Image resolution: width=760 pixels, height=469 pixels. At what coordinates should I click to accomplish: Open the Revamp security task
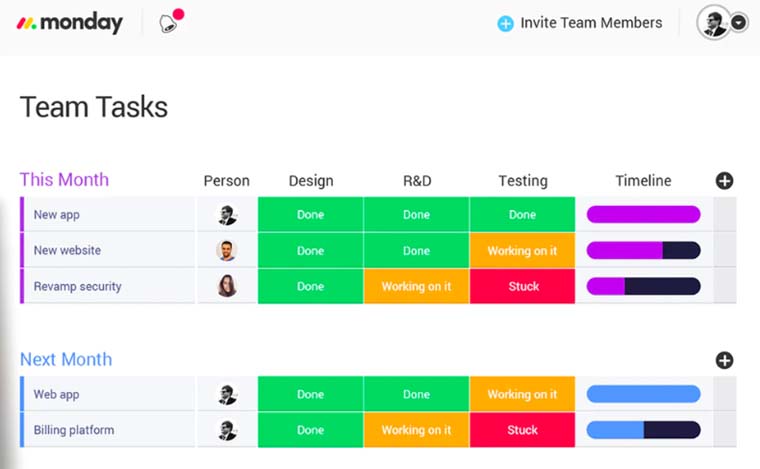77,286
